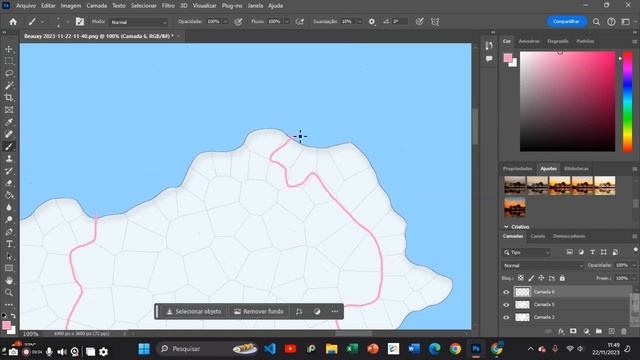Select the Lasso tool

coord(9,73)
